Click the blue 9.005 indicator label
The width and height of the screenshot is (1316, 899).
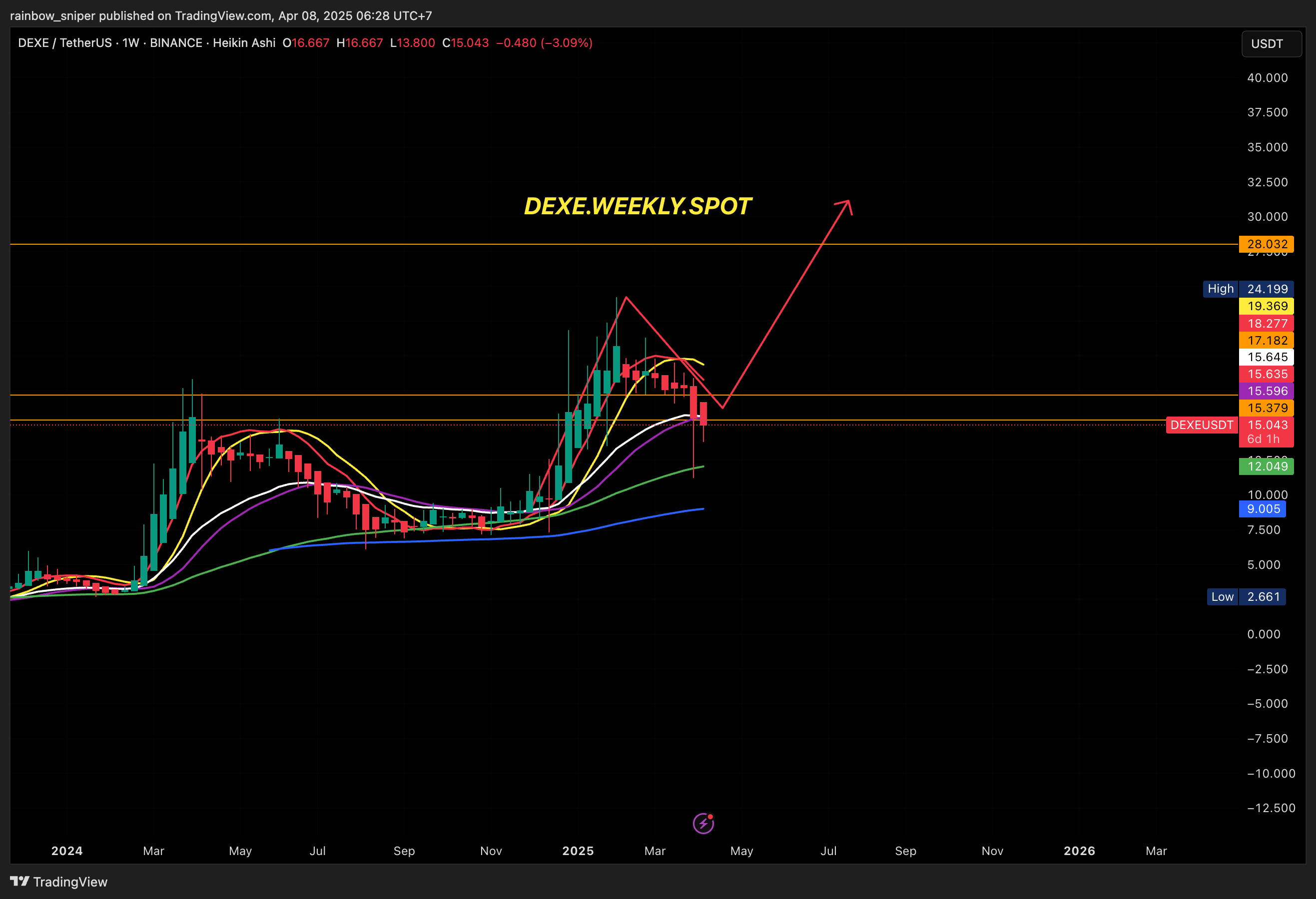tap(1262, 509)
